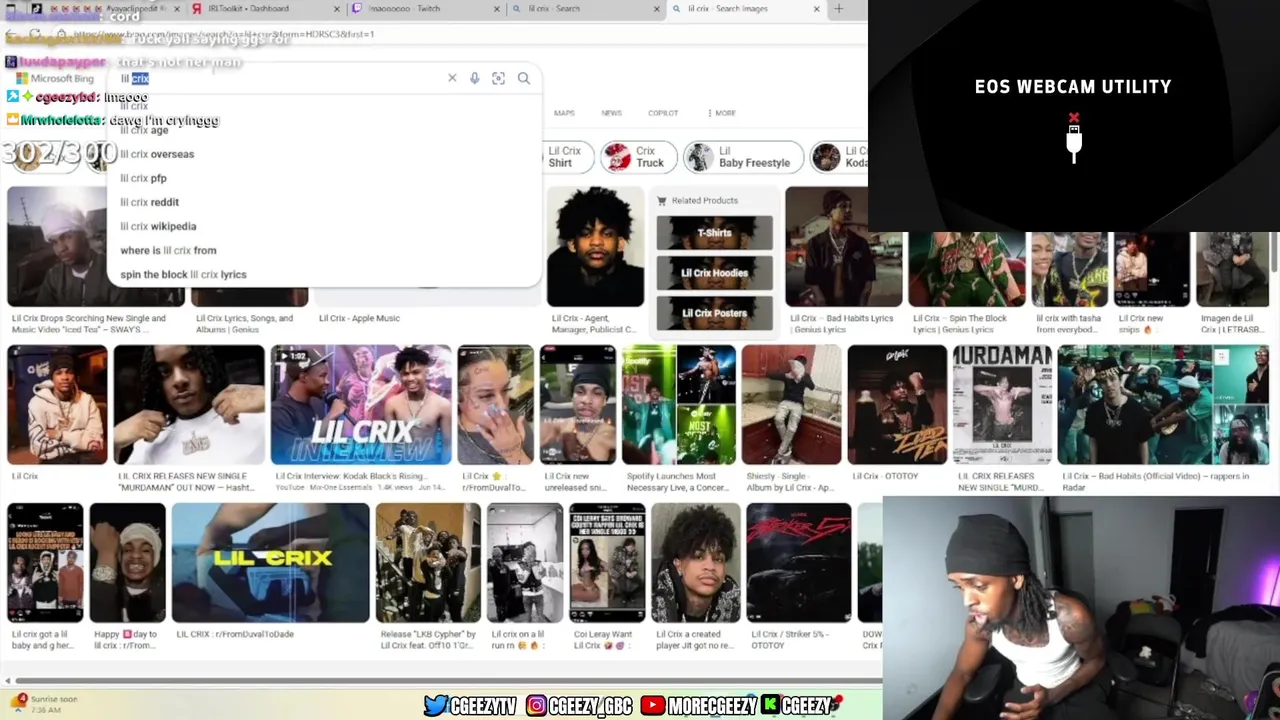
Task: Clear the Bing search box text
Action: tap(452, 78)
